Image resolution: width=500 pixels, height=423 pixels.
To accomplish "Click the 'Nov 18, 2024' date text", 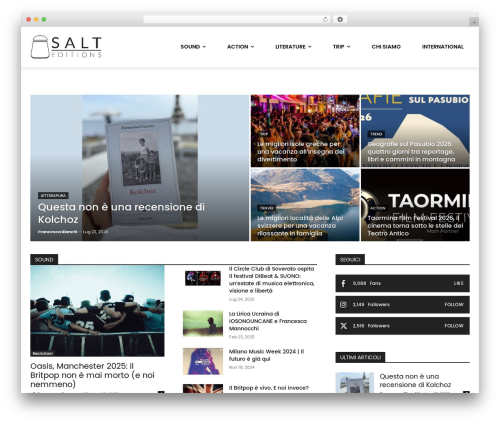I will tap(241, 367).
